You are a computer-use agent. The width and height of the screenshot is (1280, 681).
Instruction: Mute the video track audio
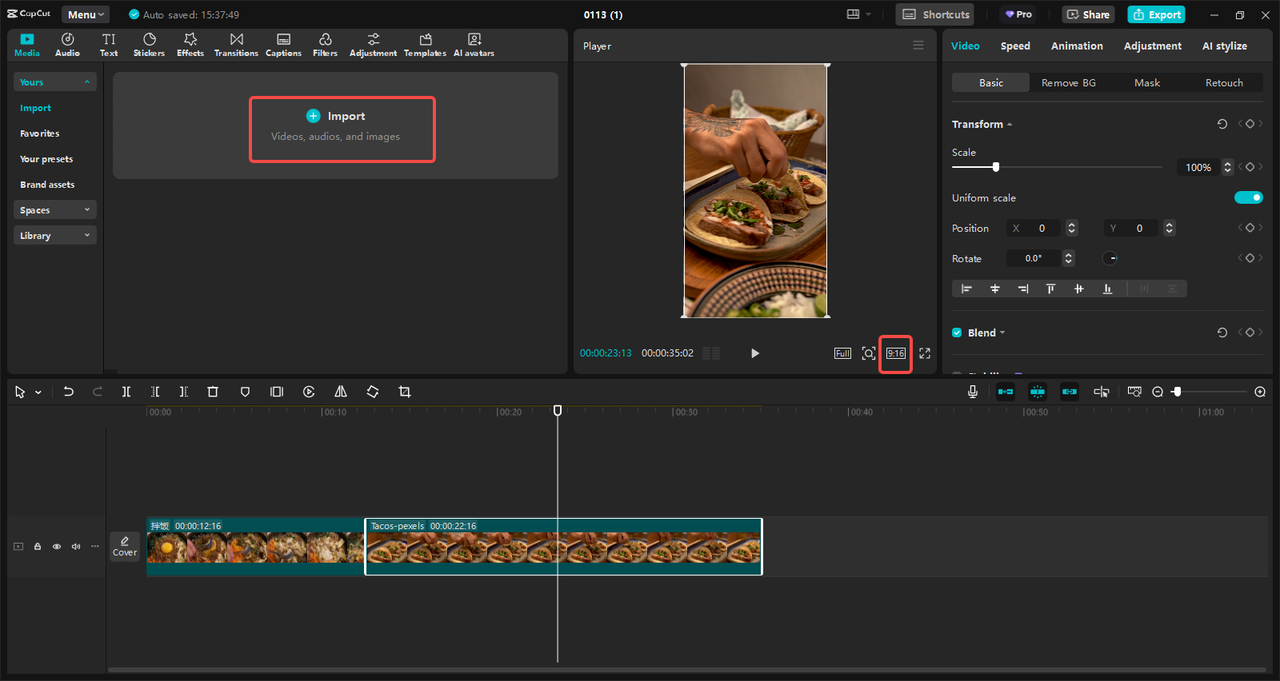pos(76,547)
